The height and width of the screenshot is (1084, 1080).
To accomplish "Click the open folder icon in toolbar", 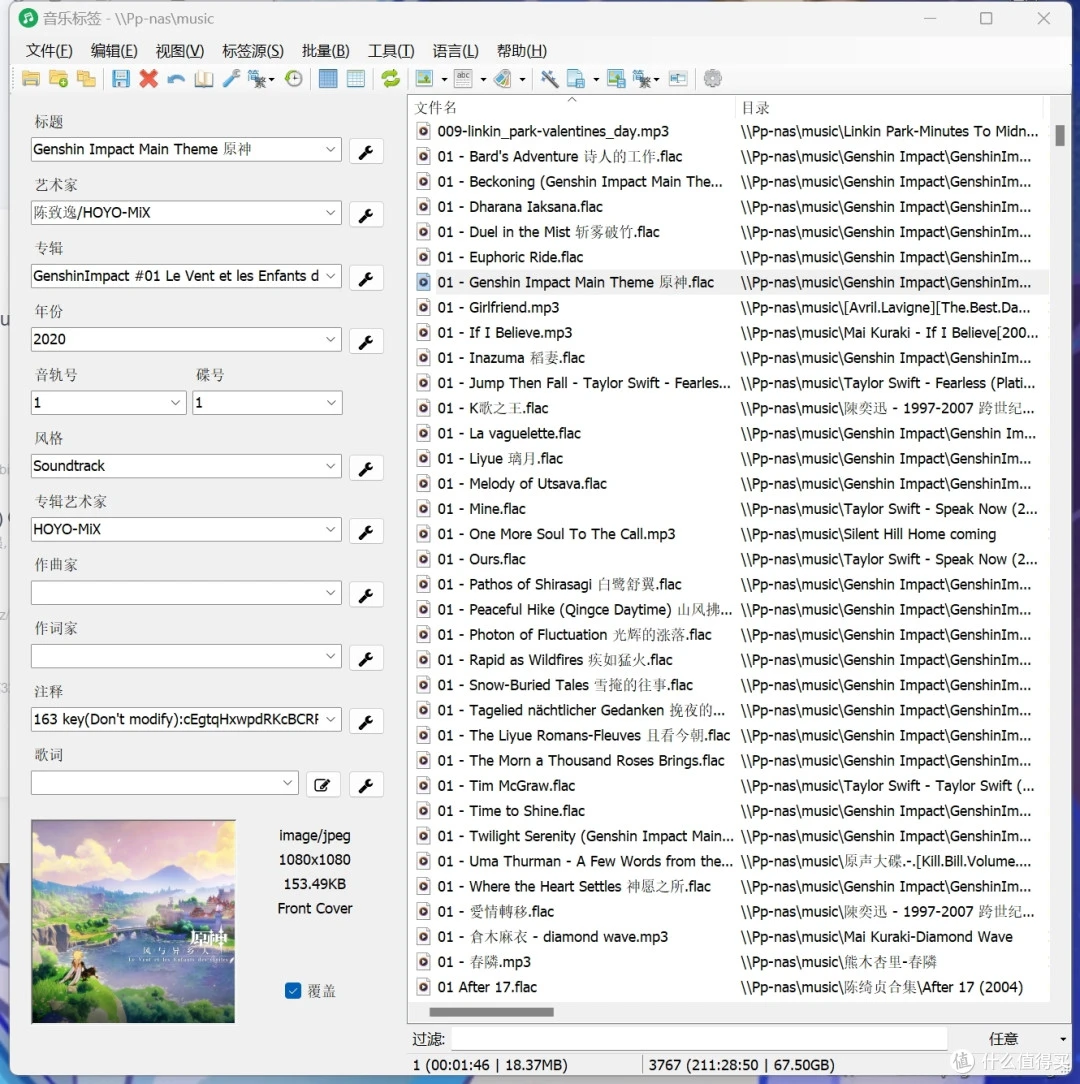I will [31, 79].
